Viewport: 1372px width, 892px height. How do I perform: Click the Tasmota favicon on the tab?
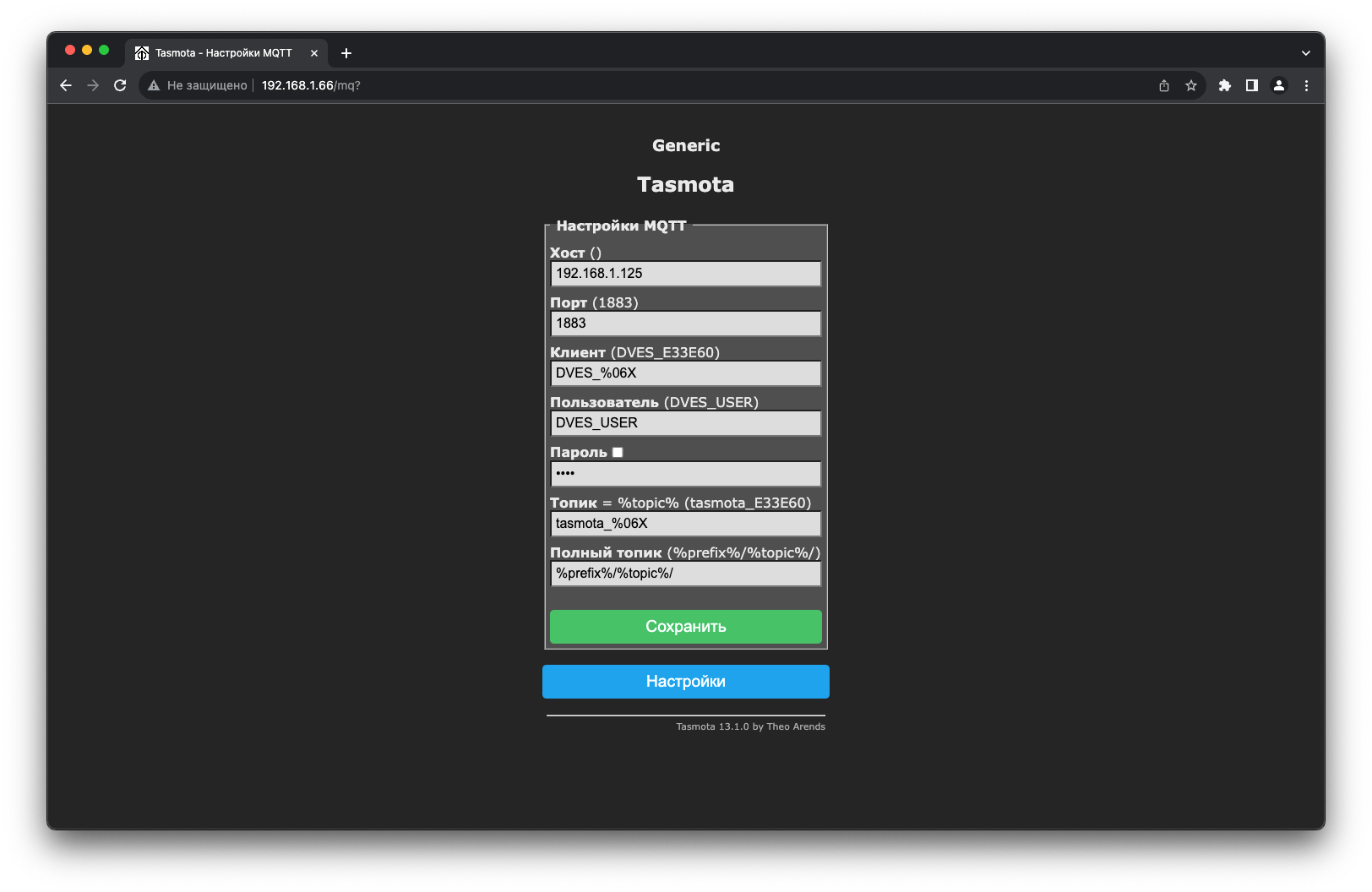click(x=141, y=52)
